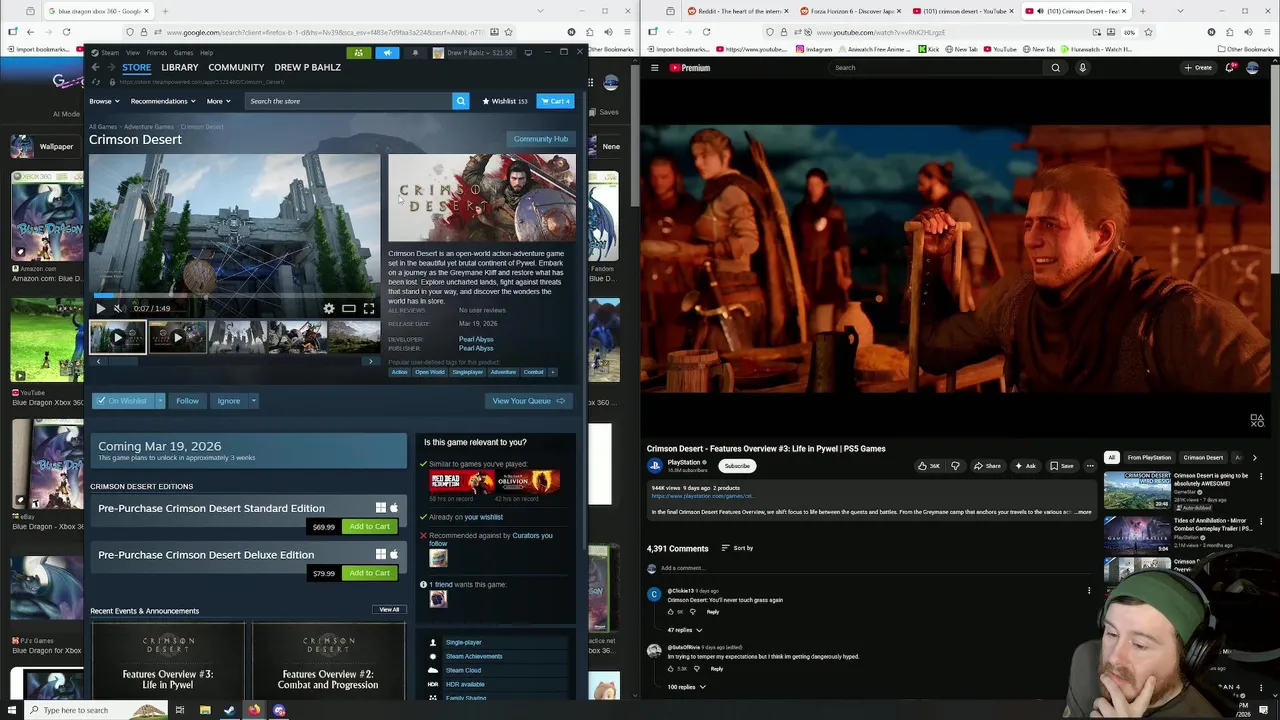The image size is (1280, 720).
Task: Bookmark the YouTube page with star
Action: pyautogui.click(x=1148, y=32)
